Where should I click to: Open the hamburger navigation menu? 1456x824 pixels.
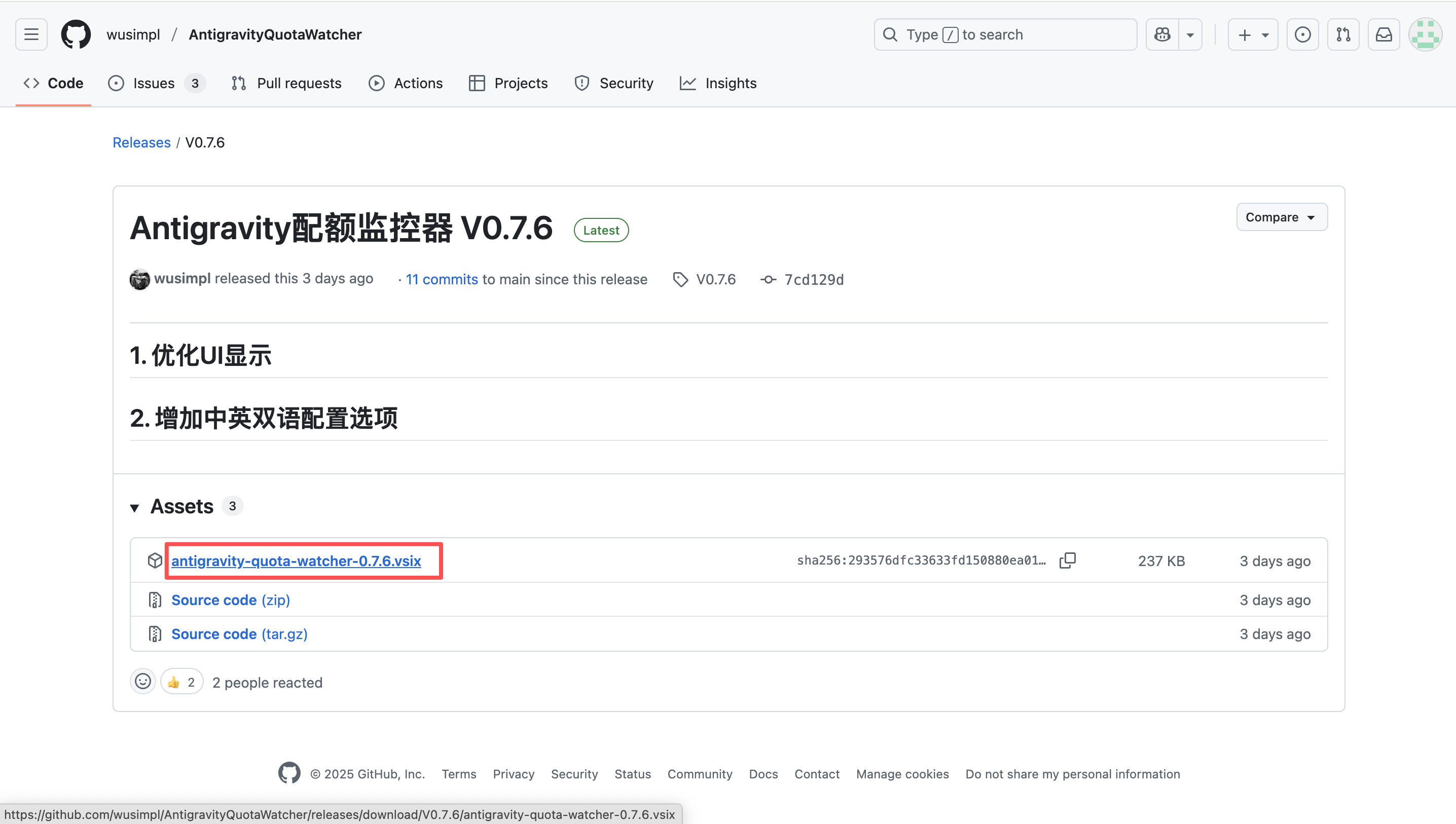[x=31, y=34]
